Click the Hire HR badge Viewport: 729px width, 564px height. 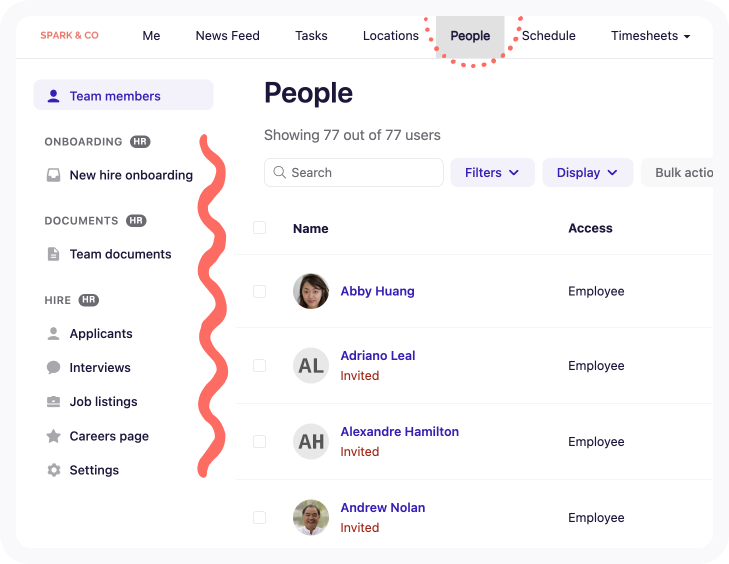(88, 300)
